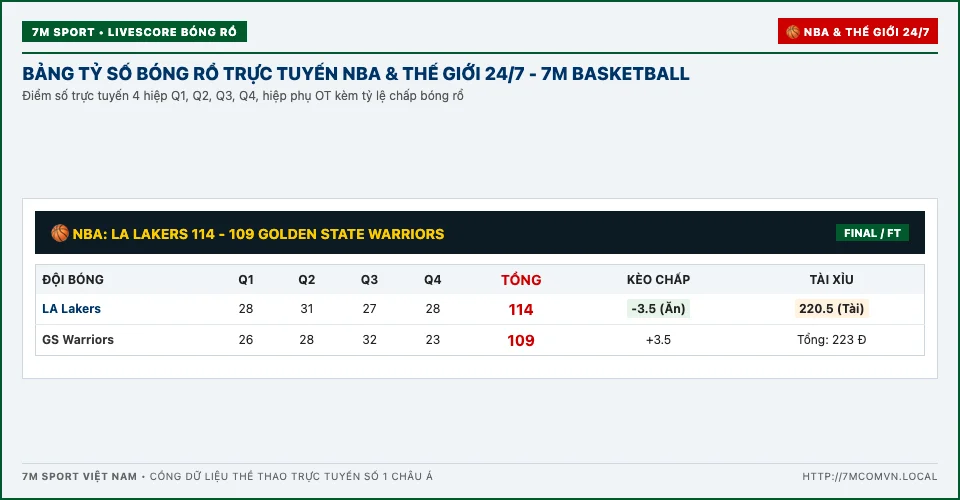
Task: Click the Q4 column header
Action: pos(432,280)
